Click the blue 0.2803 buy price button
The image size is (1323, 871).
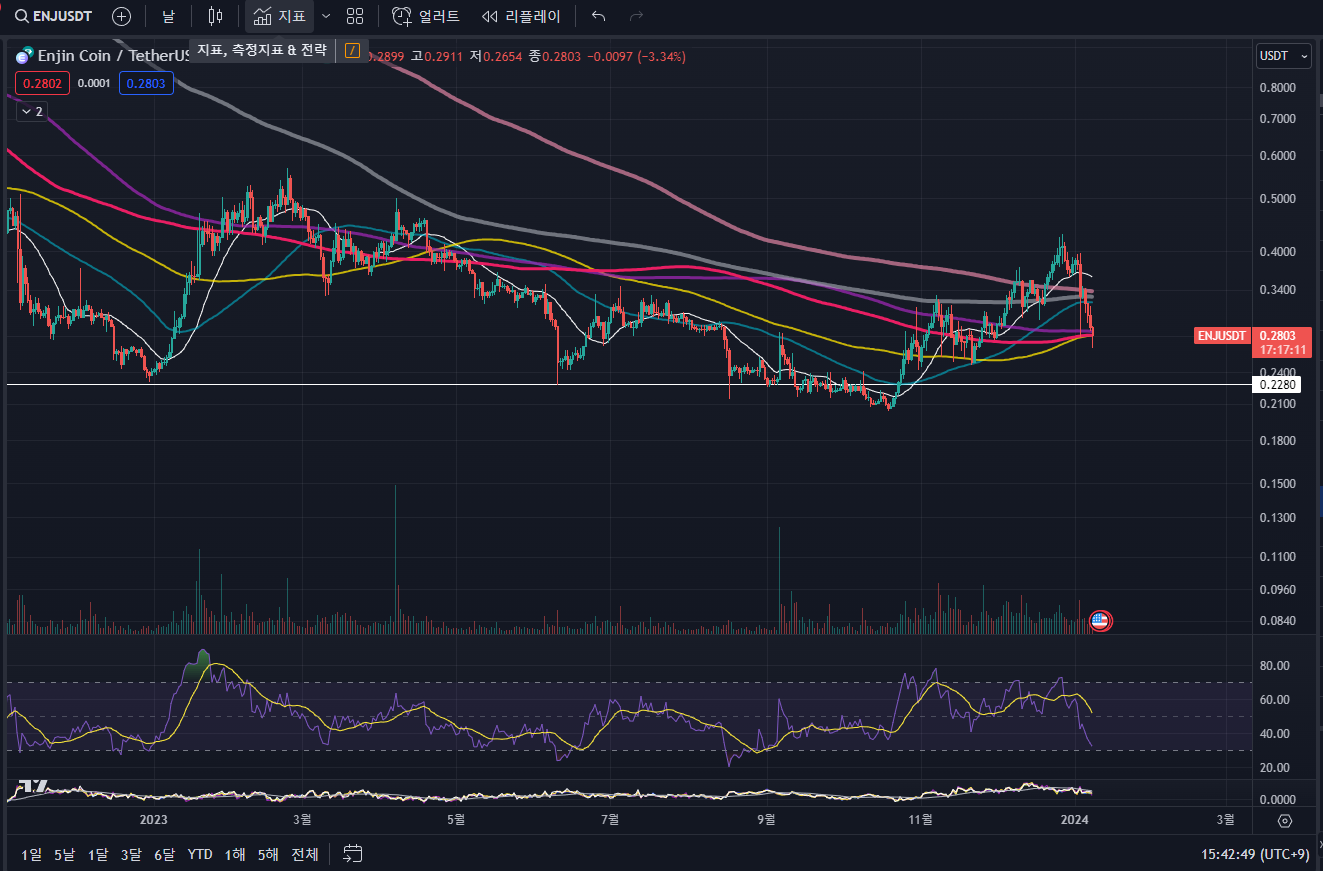coord(146,84)
